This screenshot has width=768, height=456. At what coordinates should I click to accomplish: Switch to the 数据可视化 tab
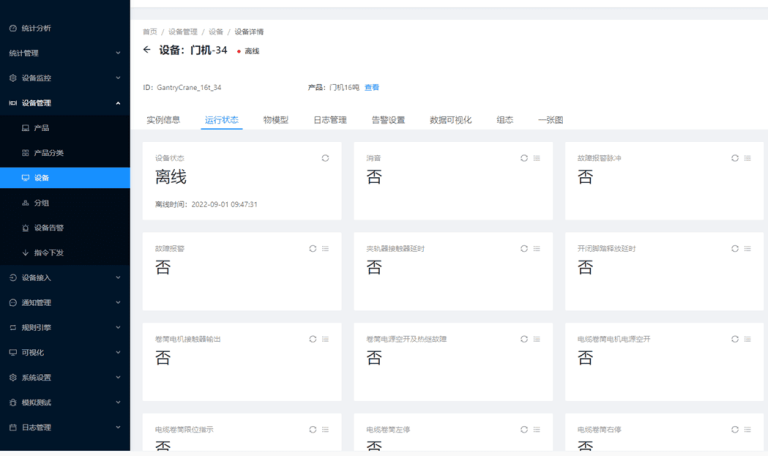pyautogui.click(x=450, y=120)
